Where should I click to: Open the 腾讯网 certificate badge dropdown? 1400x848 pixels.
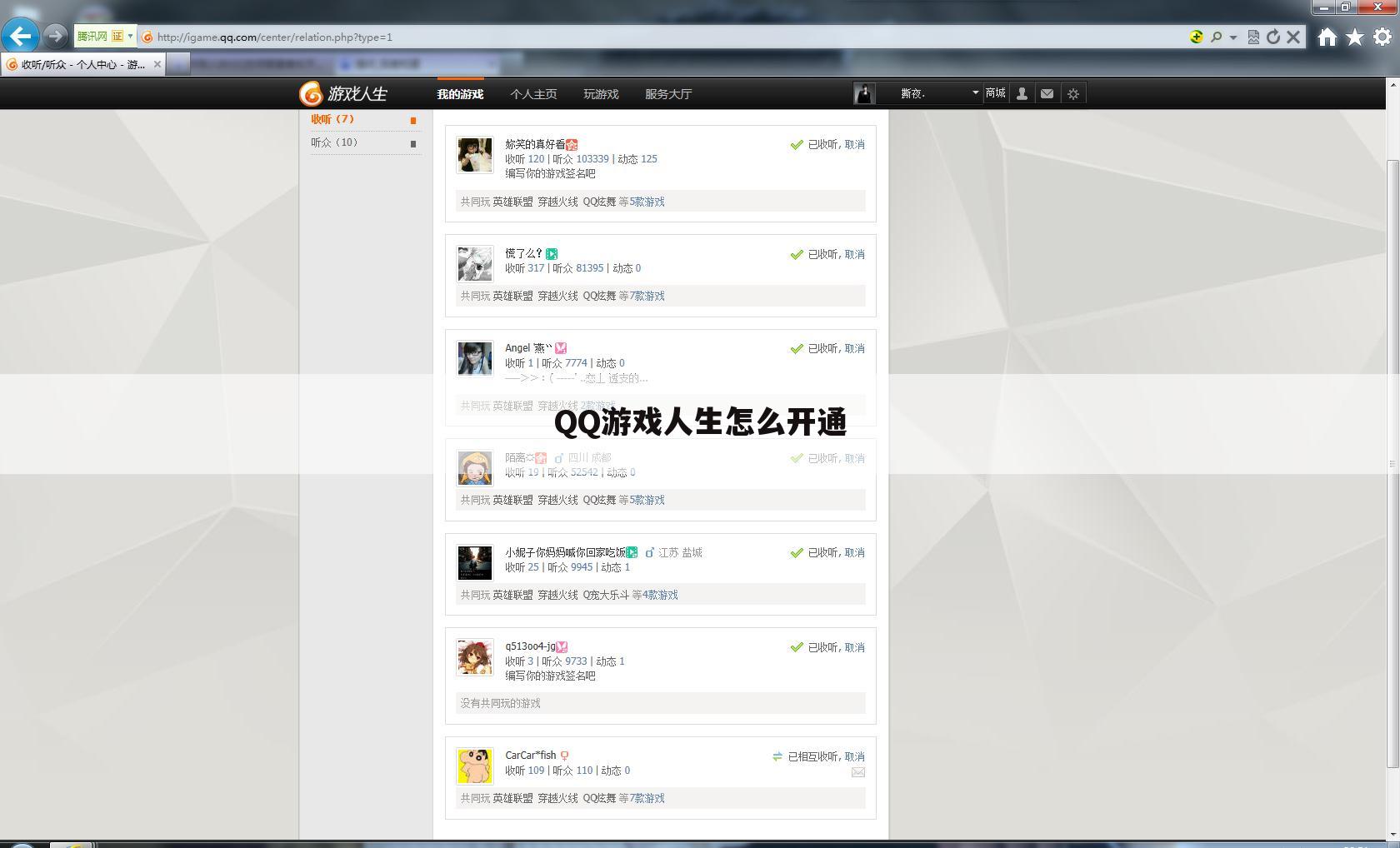tap(105, 36)
